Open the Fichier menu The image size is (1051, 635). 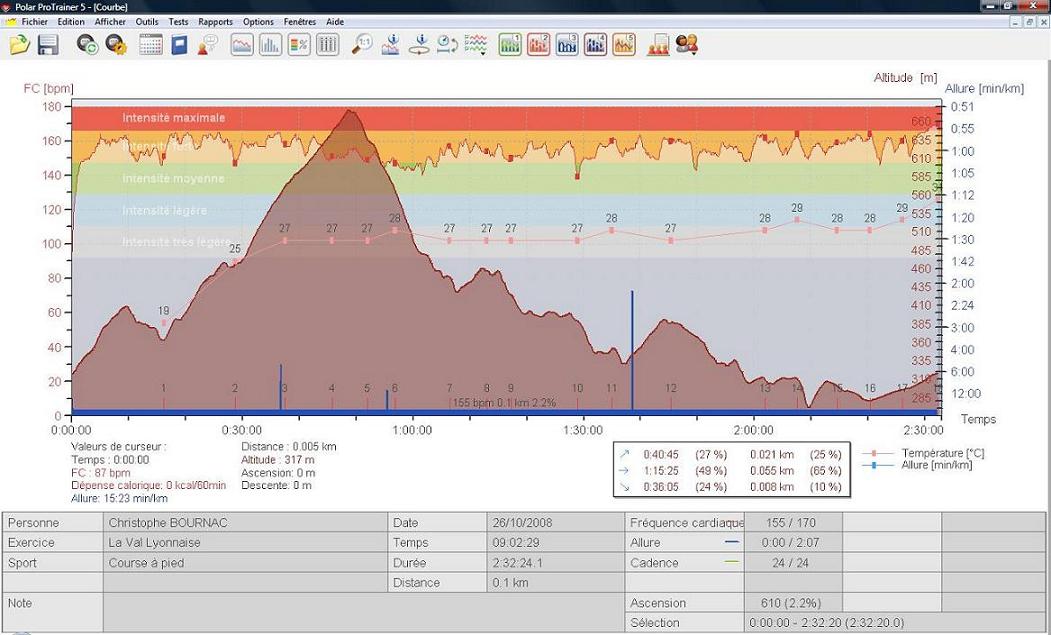[x=34, y=21]
